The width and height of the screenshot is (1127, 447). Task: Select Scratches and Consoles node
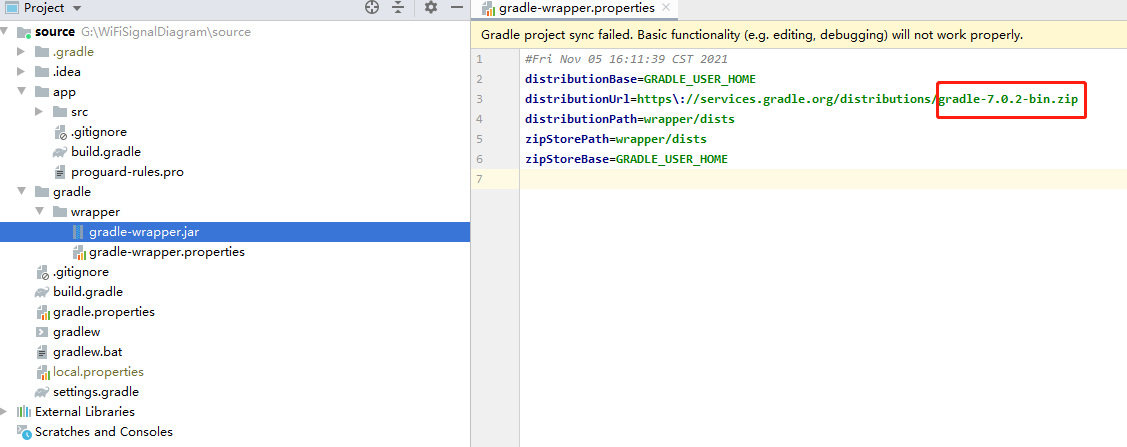tap(104, 432)
